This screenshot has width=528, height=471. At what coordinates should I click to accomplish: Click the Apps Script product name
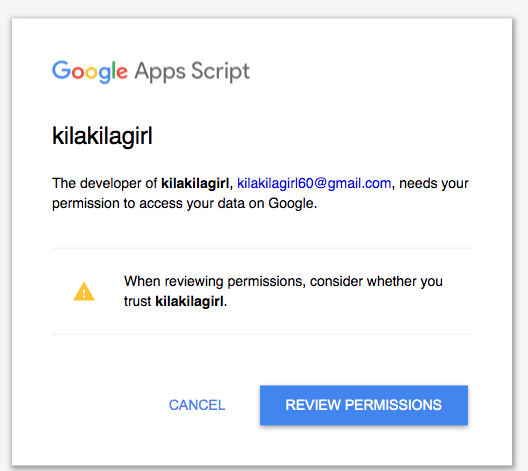(x=192, y=72)
